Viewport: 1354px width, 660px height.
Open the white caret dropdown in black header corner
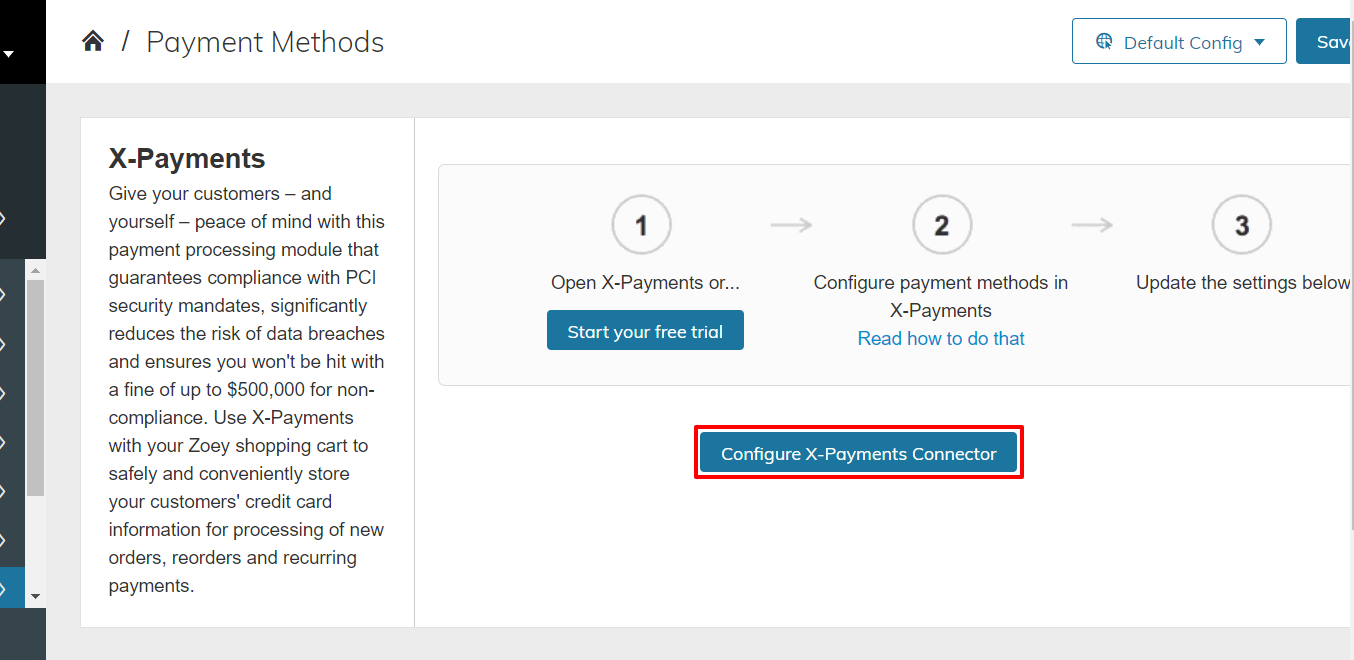click(x=8, y=54)
